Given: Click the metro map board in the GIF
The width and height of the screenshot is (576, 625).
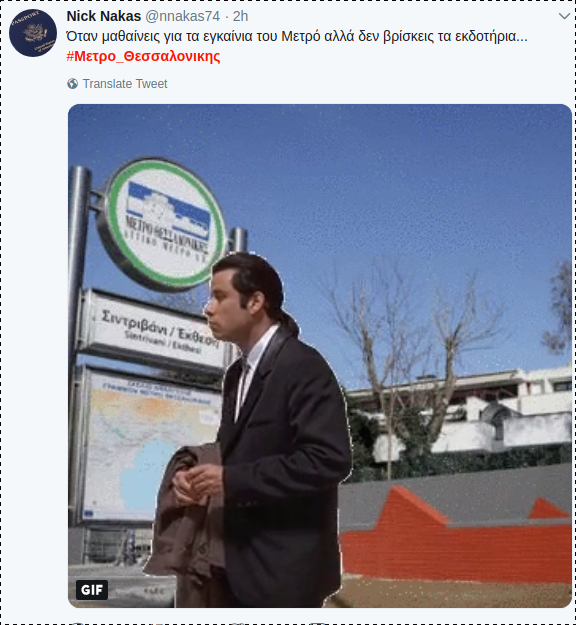Looking at the screenshot, I should (149, 446).
